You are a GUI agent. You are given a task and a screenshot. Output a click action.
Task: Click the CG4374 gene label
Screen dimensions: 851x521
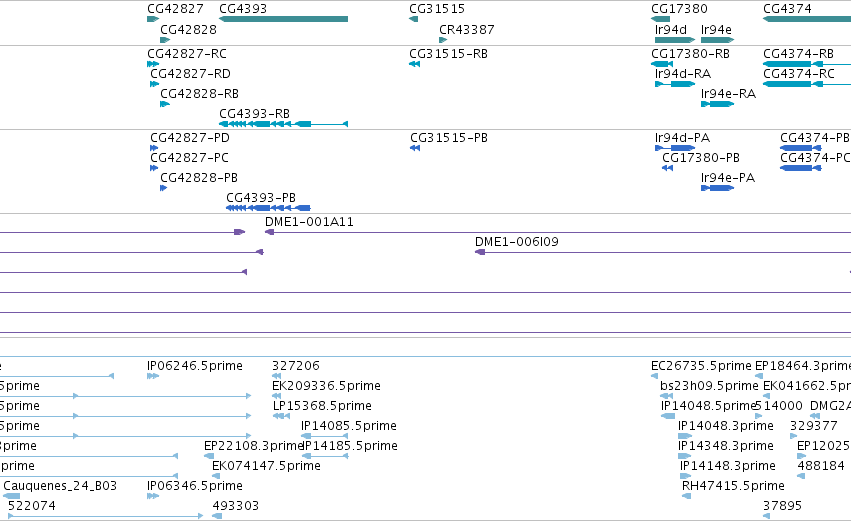click(788, 9)
